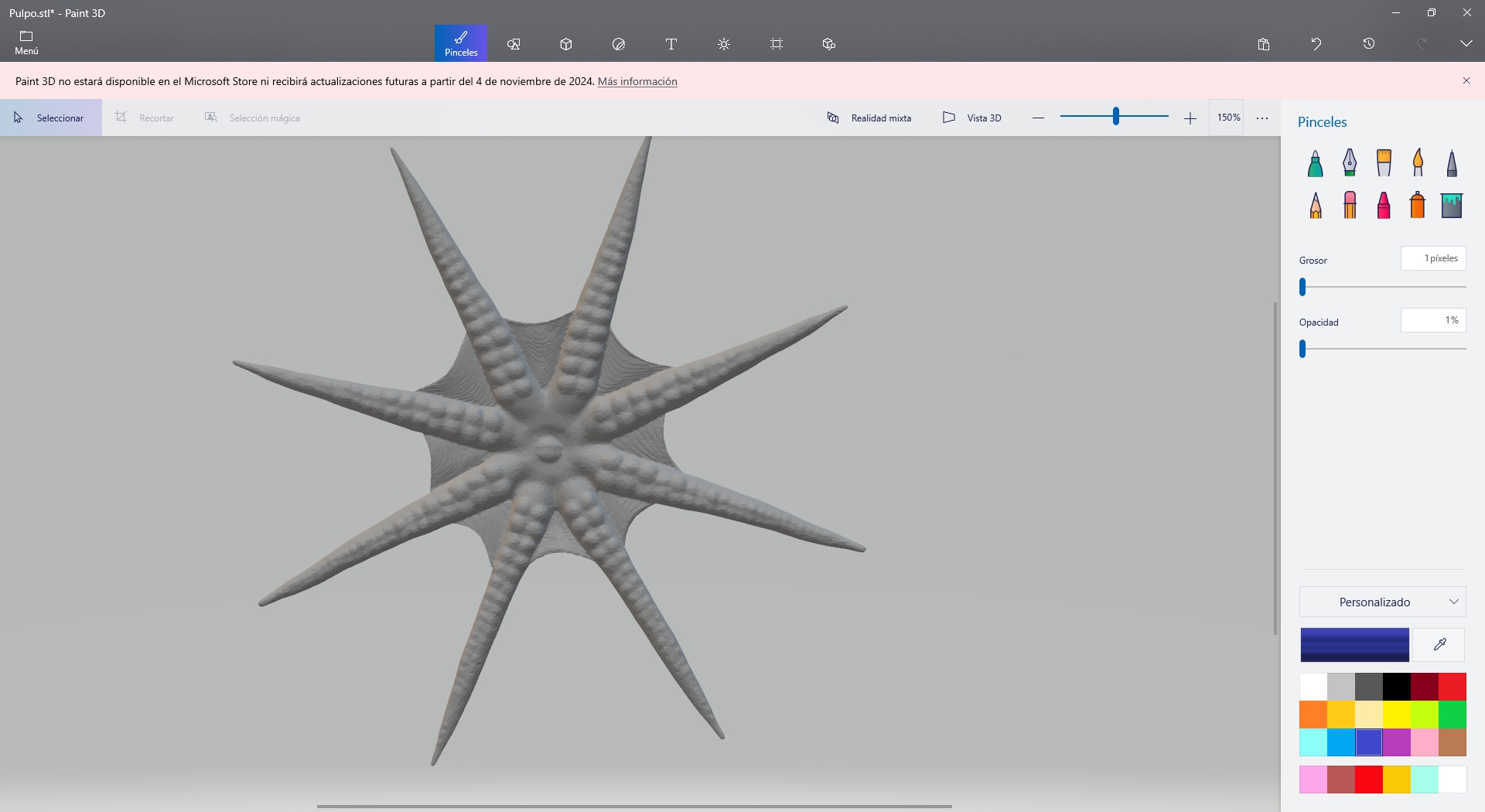Click the canvas vertical scrollbar
This screenshot has height=812, width=1485.
(1275, 469)
